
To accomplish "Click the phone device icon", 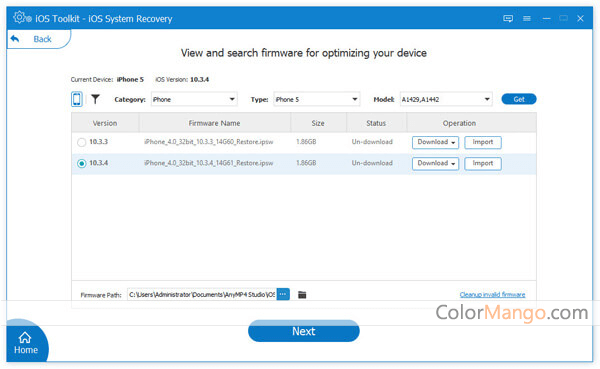I will tap(77, 99).
